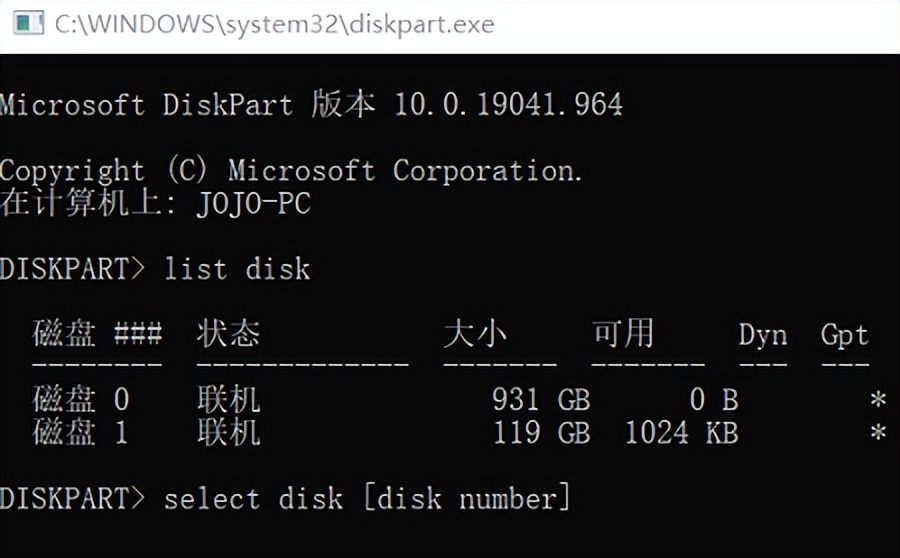900x558 pixels.
Task: Click the Dyn column header
Action: pyautogui.click(x=763, y=334)
